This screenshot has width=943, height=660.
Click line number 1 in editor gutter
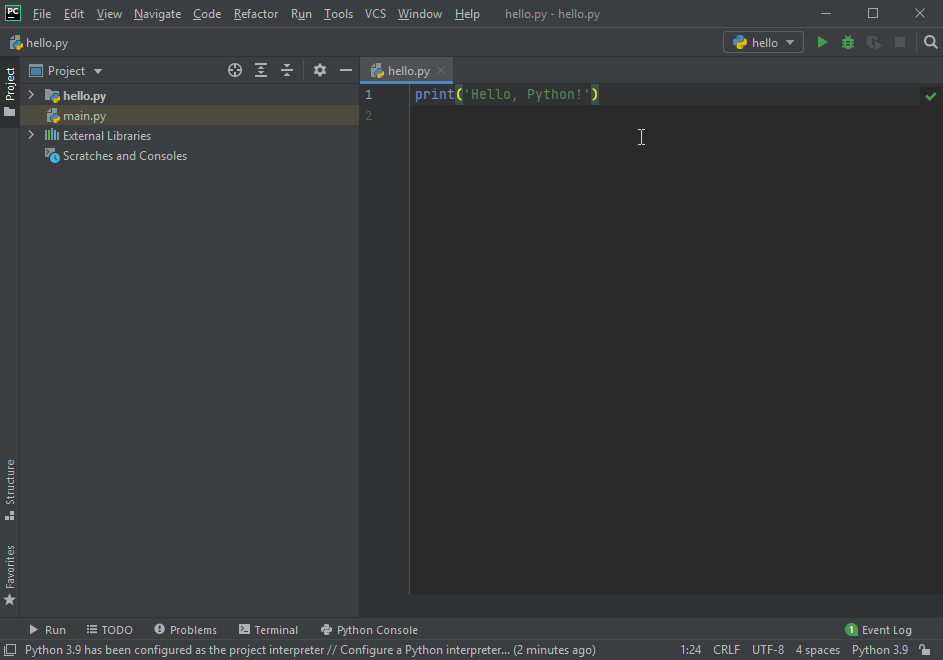pyautogui.click(x=368, y=95)
